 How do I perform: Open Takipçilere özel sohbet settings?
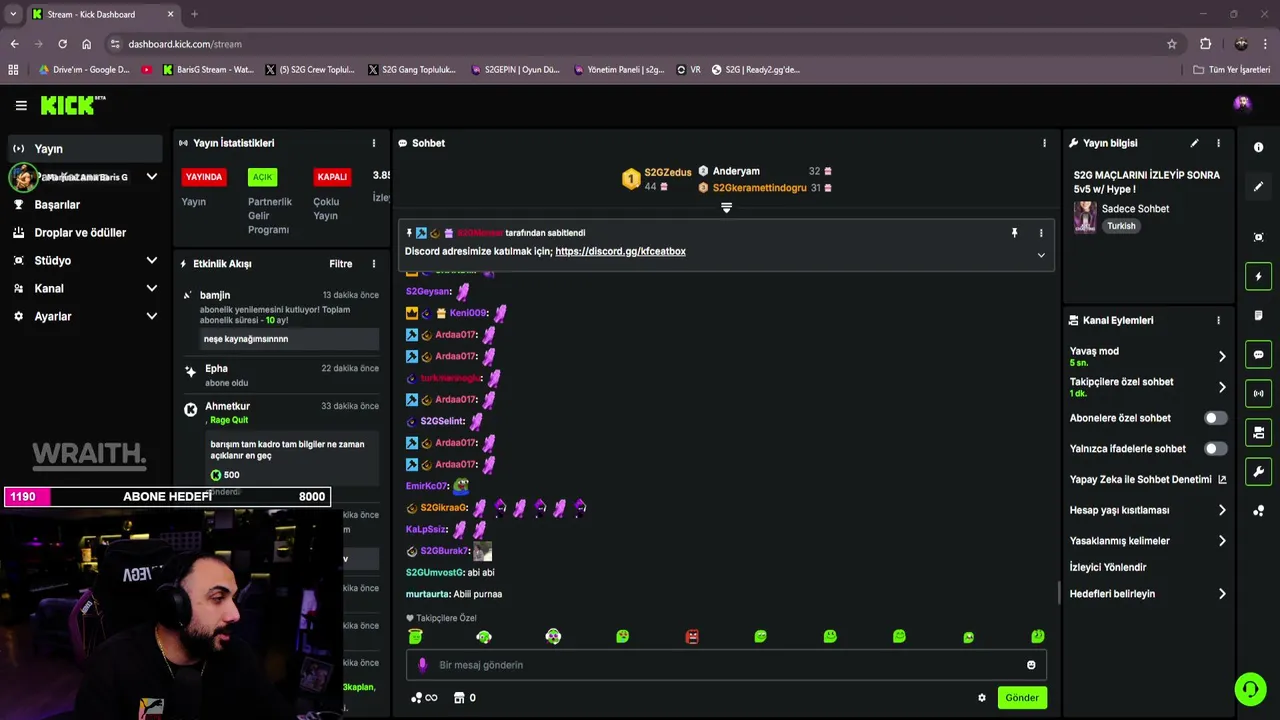point(1148,387)
